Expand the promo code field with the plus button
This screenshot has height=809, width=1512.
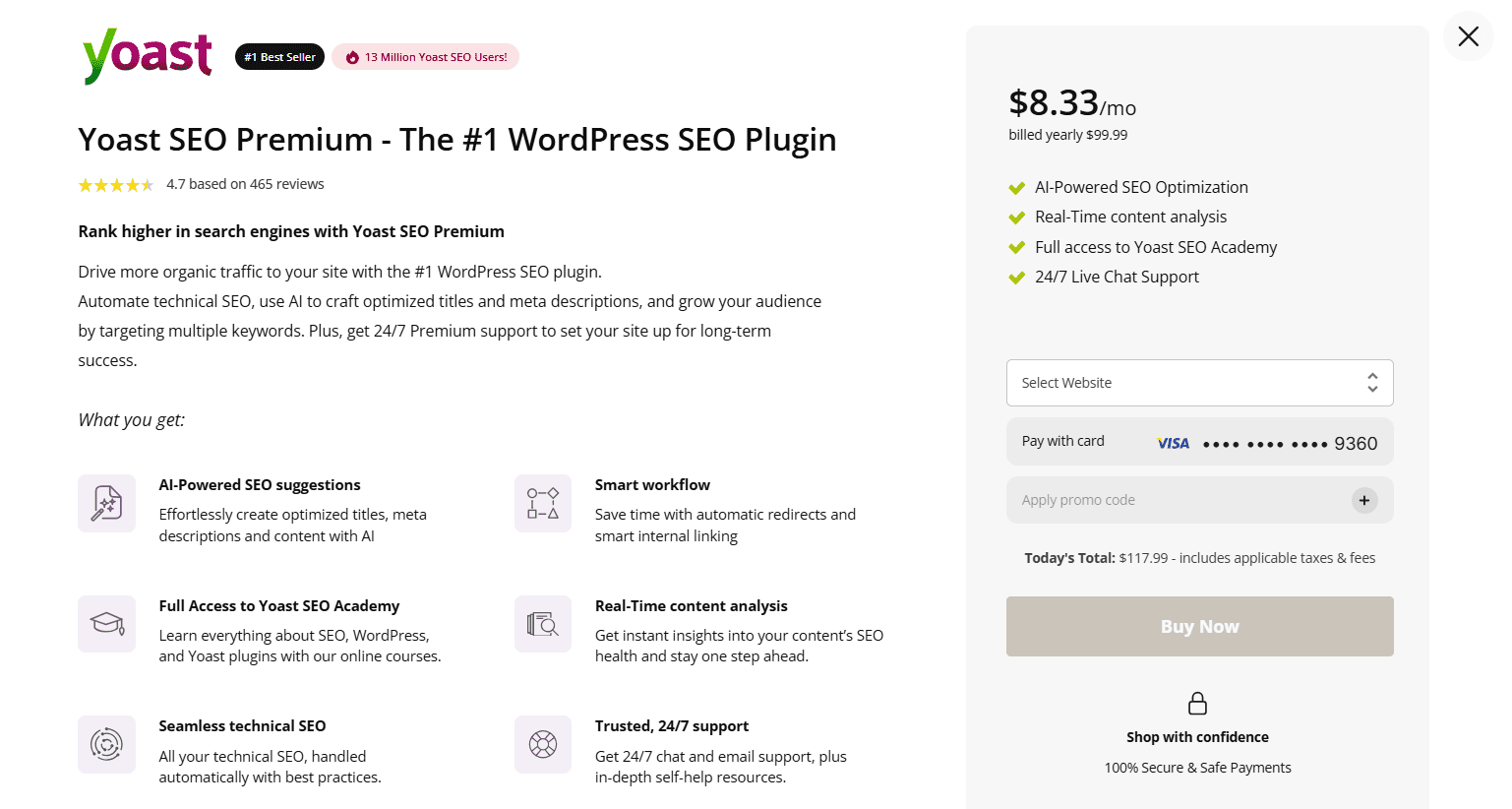pos(1364,500)
